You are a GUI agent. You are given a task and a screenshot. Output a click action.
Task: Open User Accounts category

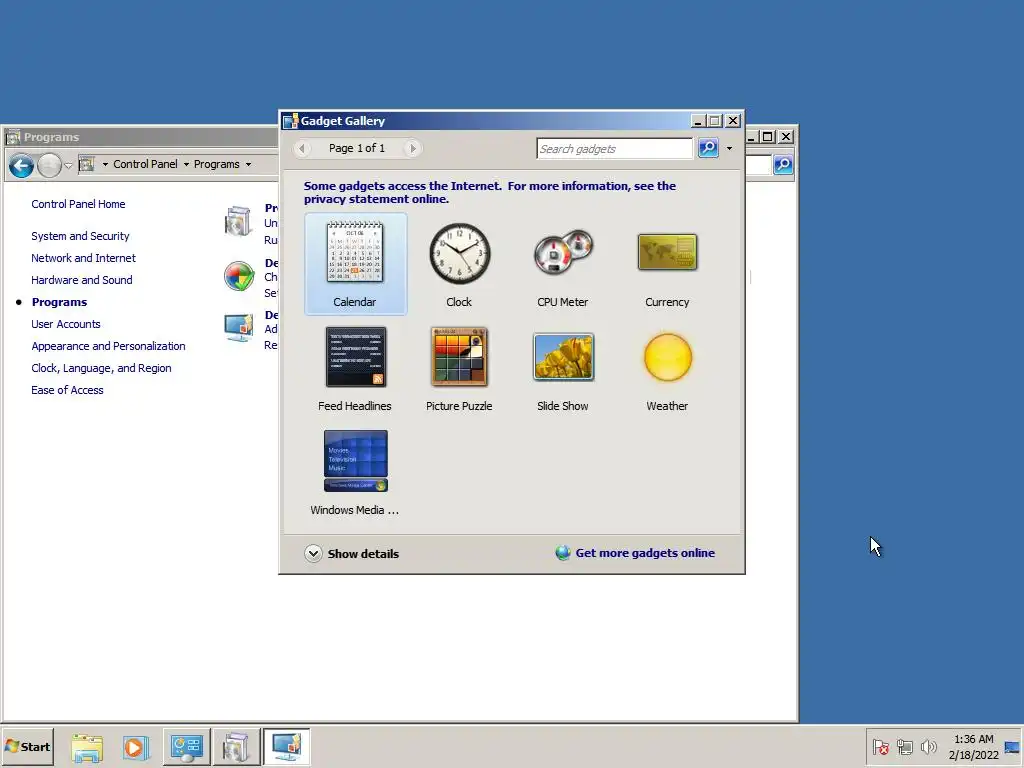click(66, 324)
